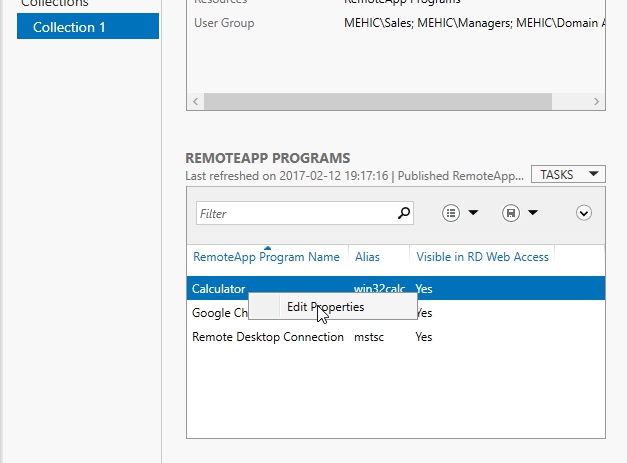Click the list view options icon
The height and width of the screenshot is (463, 627).
451,213
